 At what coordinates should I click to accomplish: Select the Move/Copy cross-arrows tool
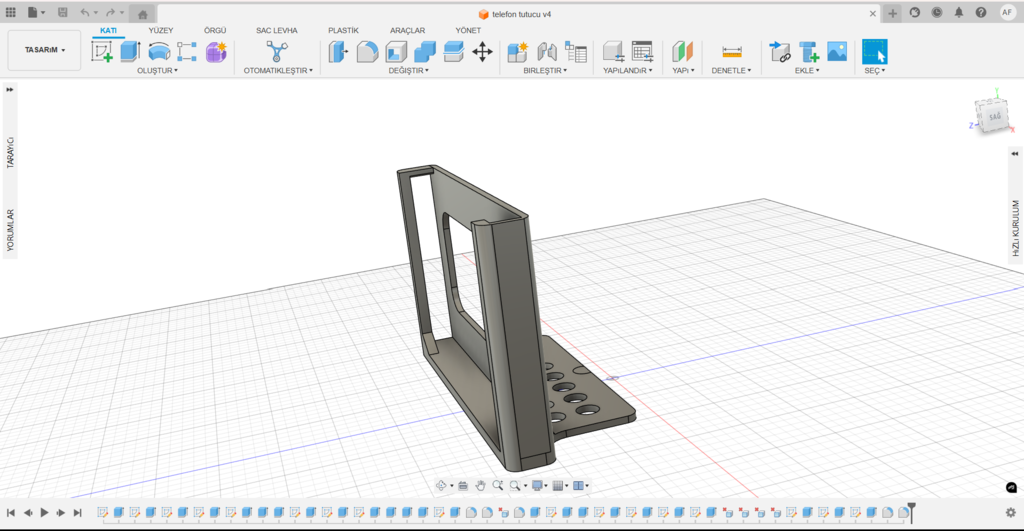(483, 52)
